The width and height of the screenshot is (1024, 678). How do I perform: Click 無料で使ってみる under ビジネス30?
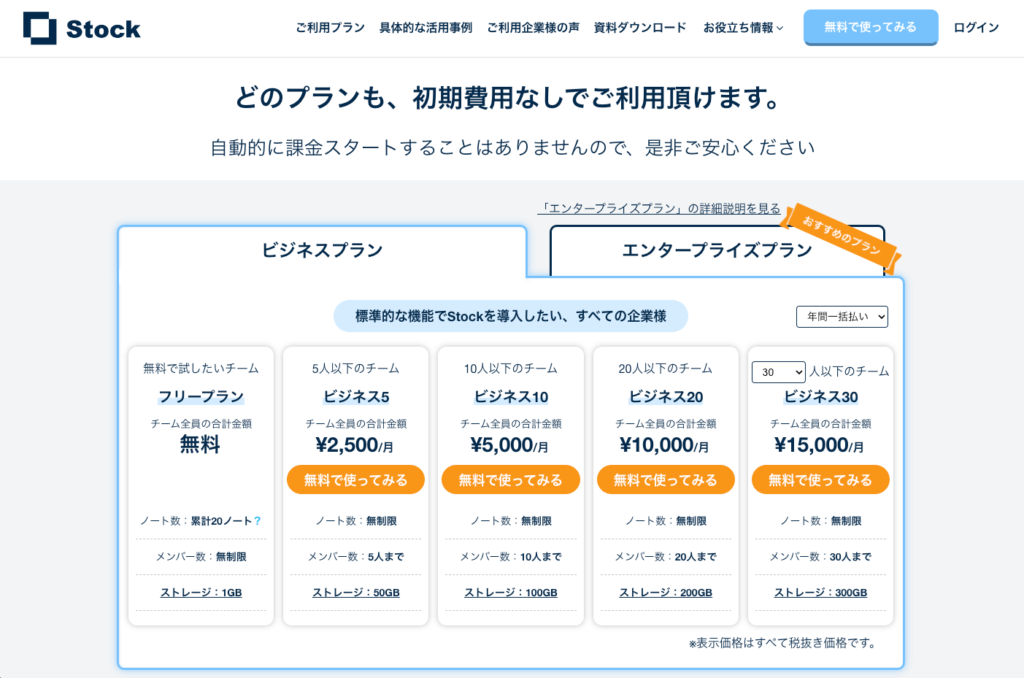820,480
